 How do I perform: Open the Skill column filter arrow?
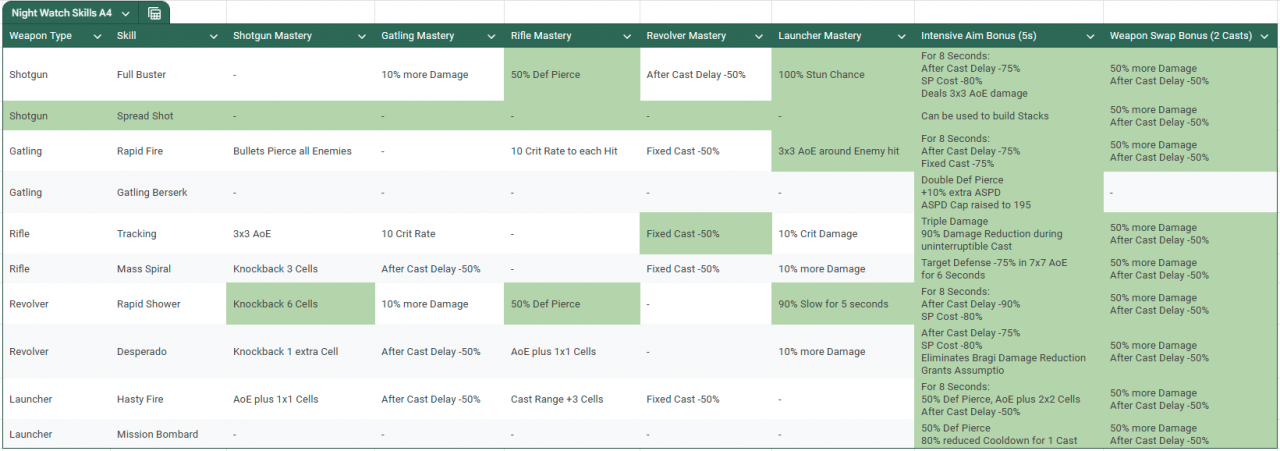coord(213,36)
